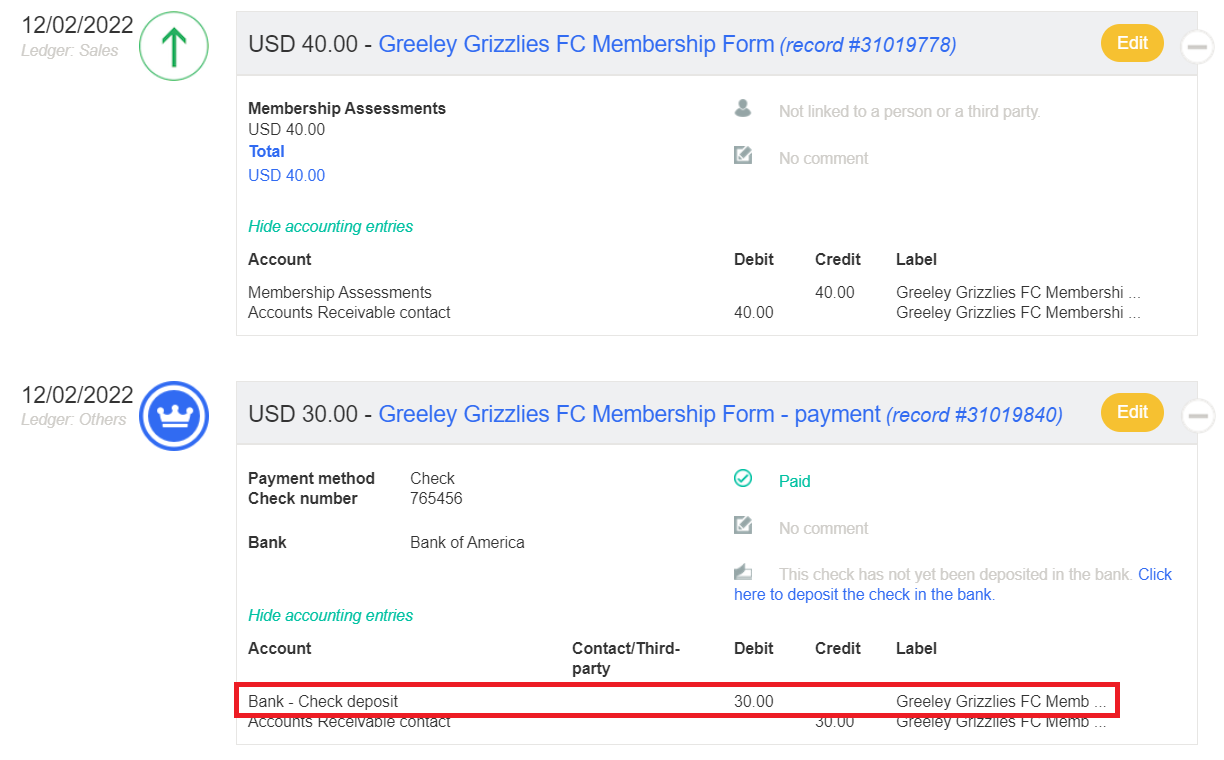Click the comment icon in the payment entry
The image size is (1224, 760).
pyautogui.click(x=743, y=525)
